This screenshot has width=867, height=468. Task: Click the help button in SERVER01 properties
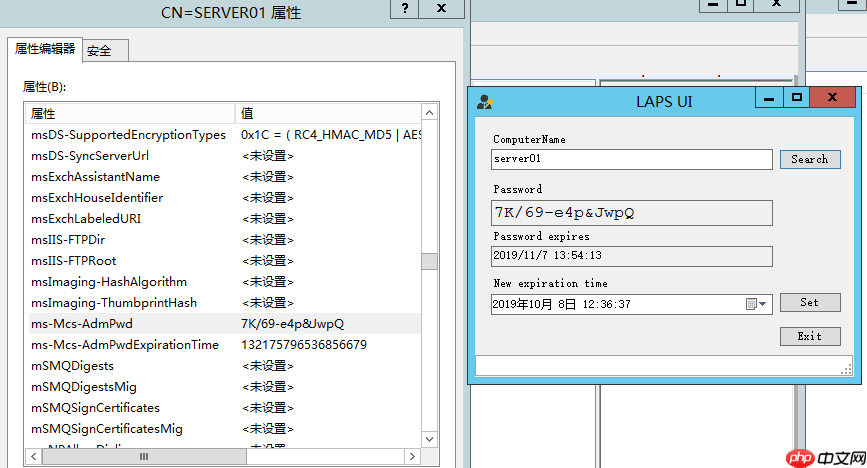tap(405, 8)
